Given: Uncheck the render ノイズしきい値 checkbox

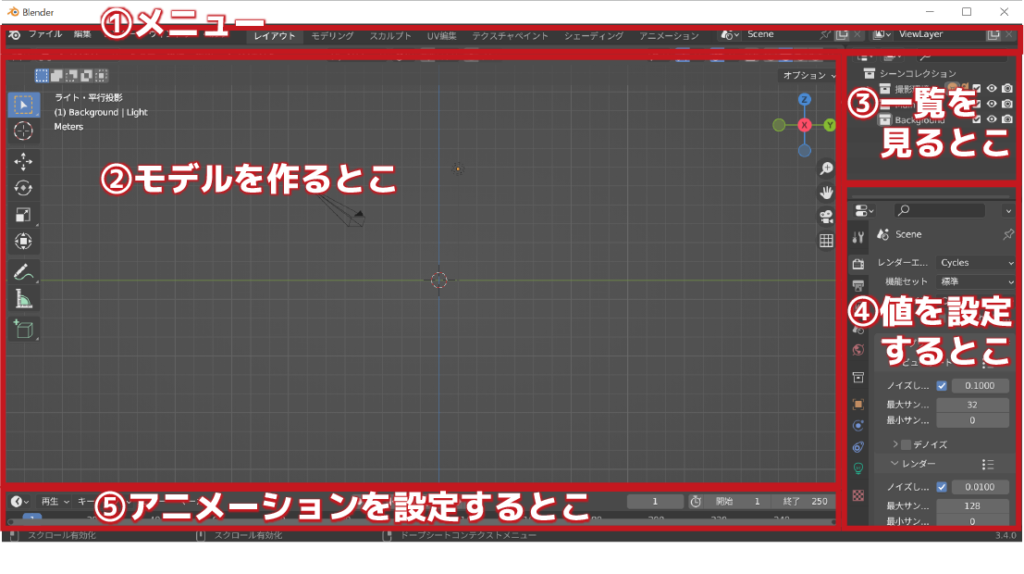Looking at the screenshot, I should [941, 487].
